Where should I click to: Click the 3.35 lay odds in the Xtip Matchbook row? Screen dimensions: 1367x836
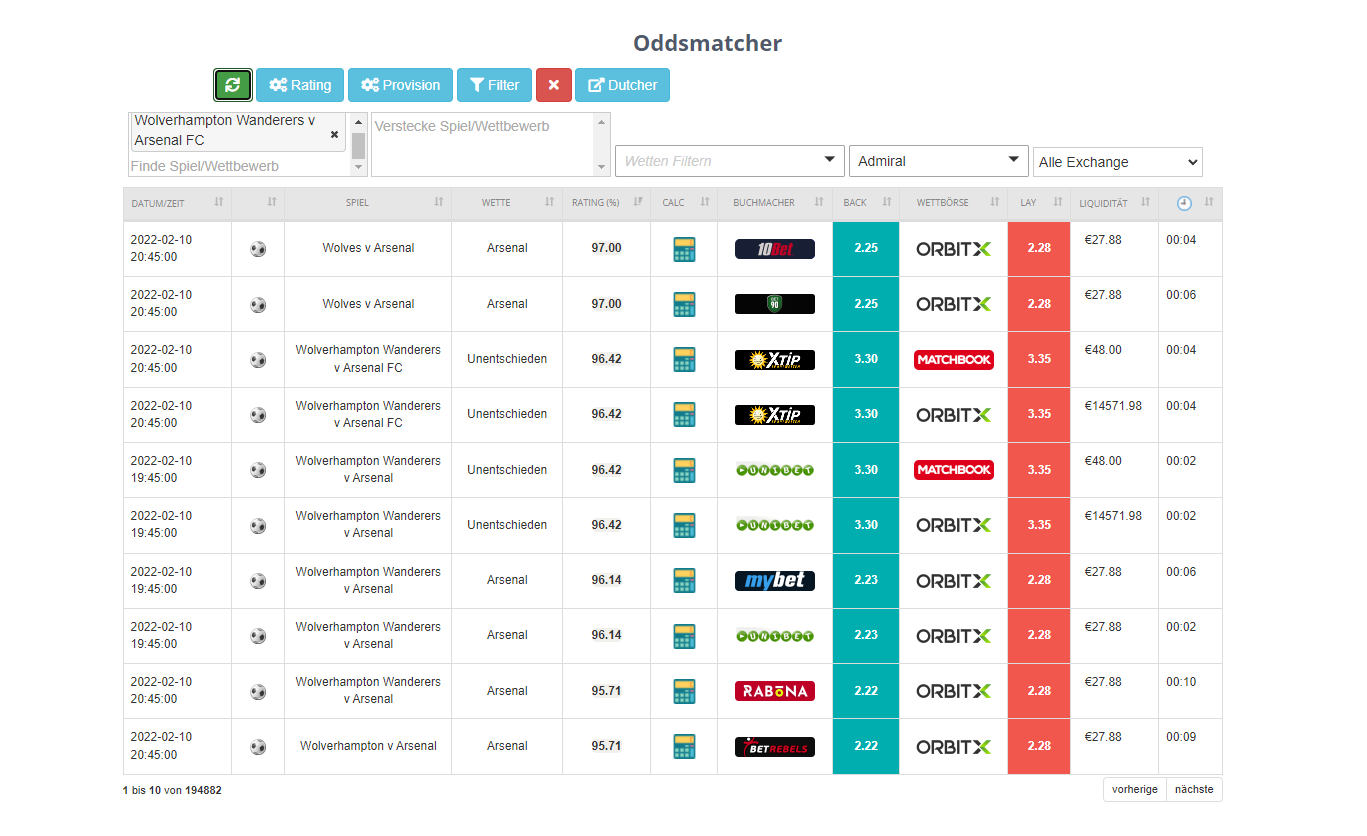tap(1039, 359)
